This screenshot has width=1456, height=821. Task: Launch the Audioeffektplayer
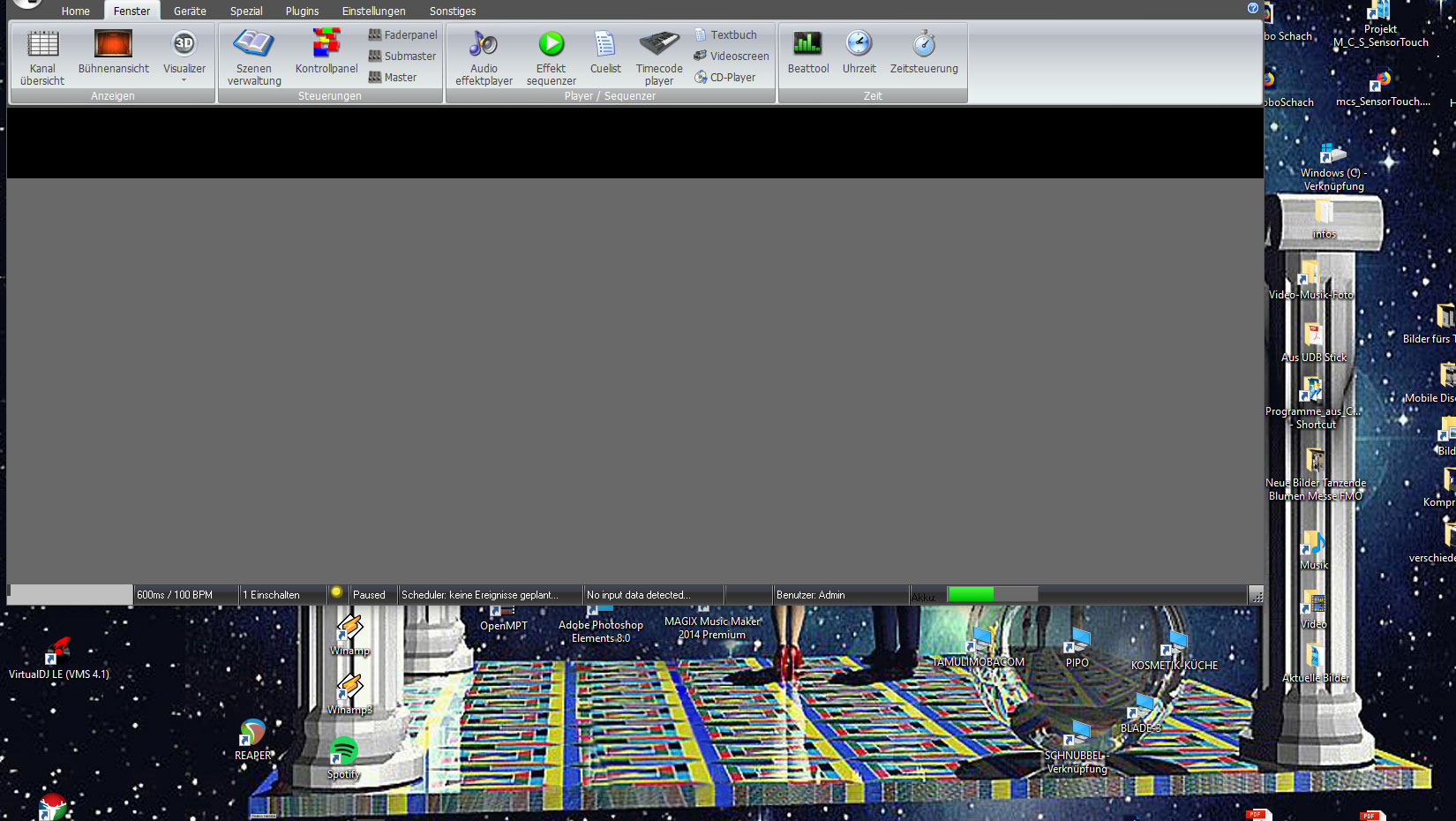[484, 57]
